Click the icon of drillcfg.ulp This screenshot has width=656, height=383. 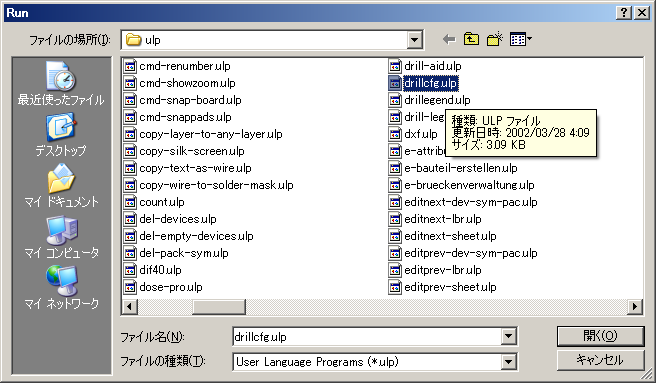pyautogui.click(x=395, y=83)
